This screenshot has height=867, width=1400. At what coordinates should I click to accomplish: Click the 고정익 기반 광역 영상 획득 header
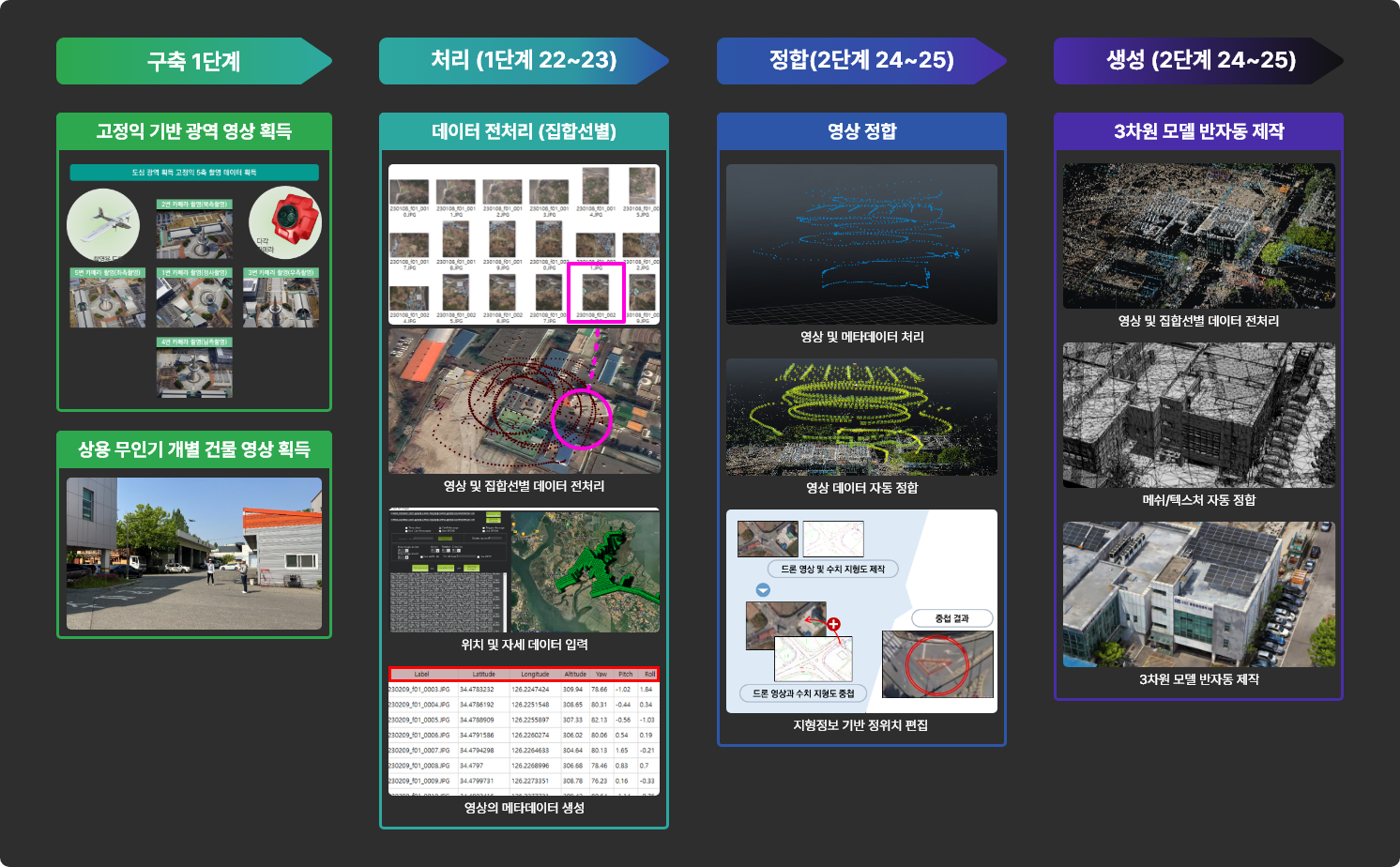coord(193,131)
